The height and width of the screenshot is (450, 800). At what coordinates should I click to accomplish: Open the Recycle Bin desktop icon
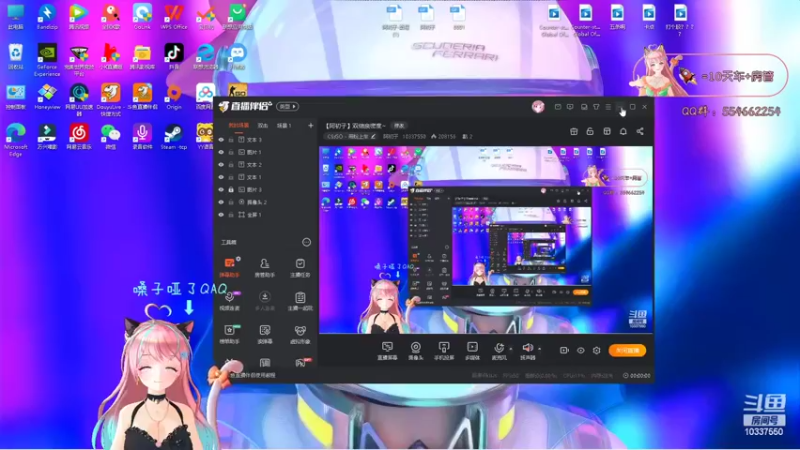pyautogui.click(x=15, y=56)
